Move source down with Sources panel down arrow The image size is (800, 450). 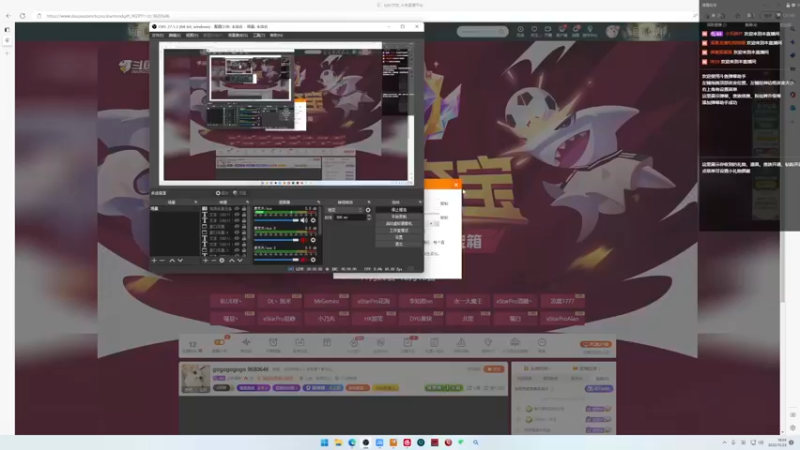pyautogui.click(x=240, y=260)
